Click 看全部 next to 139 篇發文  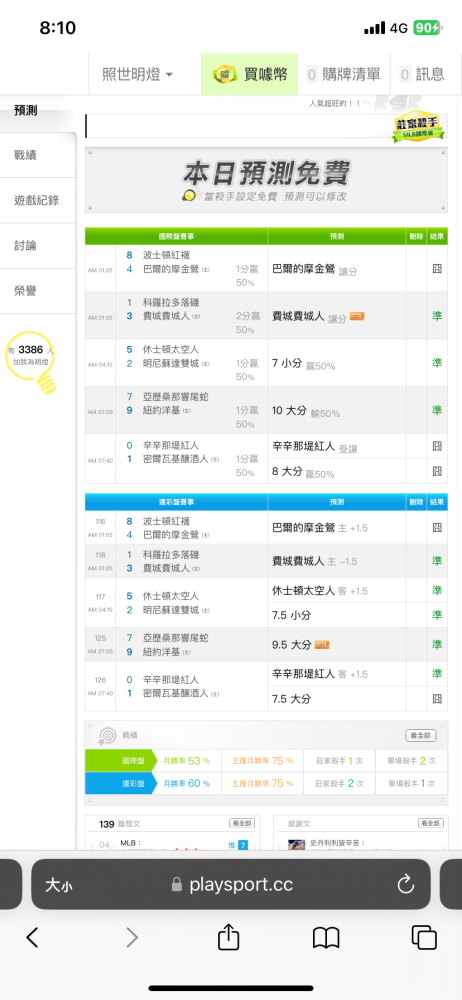(242, 823)
